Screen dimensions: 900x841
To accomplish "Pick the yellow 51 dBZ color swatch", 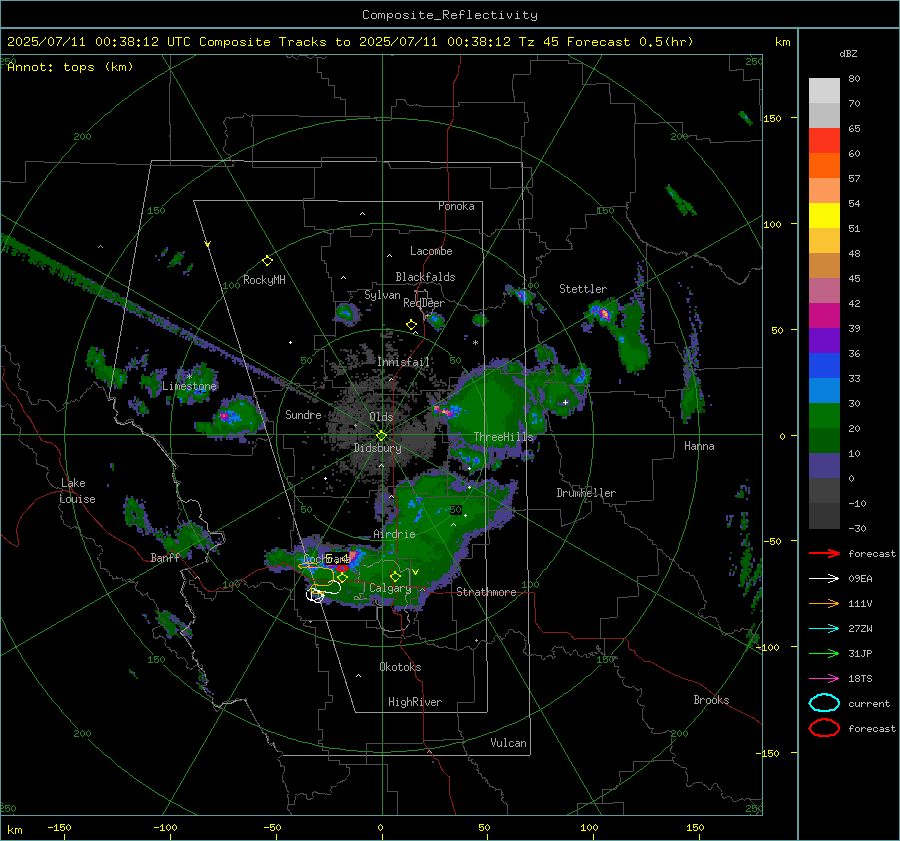I will click(x=824, y=216).
